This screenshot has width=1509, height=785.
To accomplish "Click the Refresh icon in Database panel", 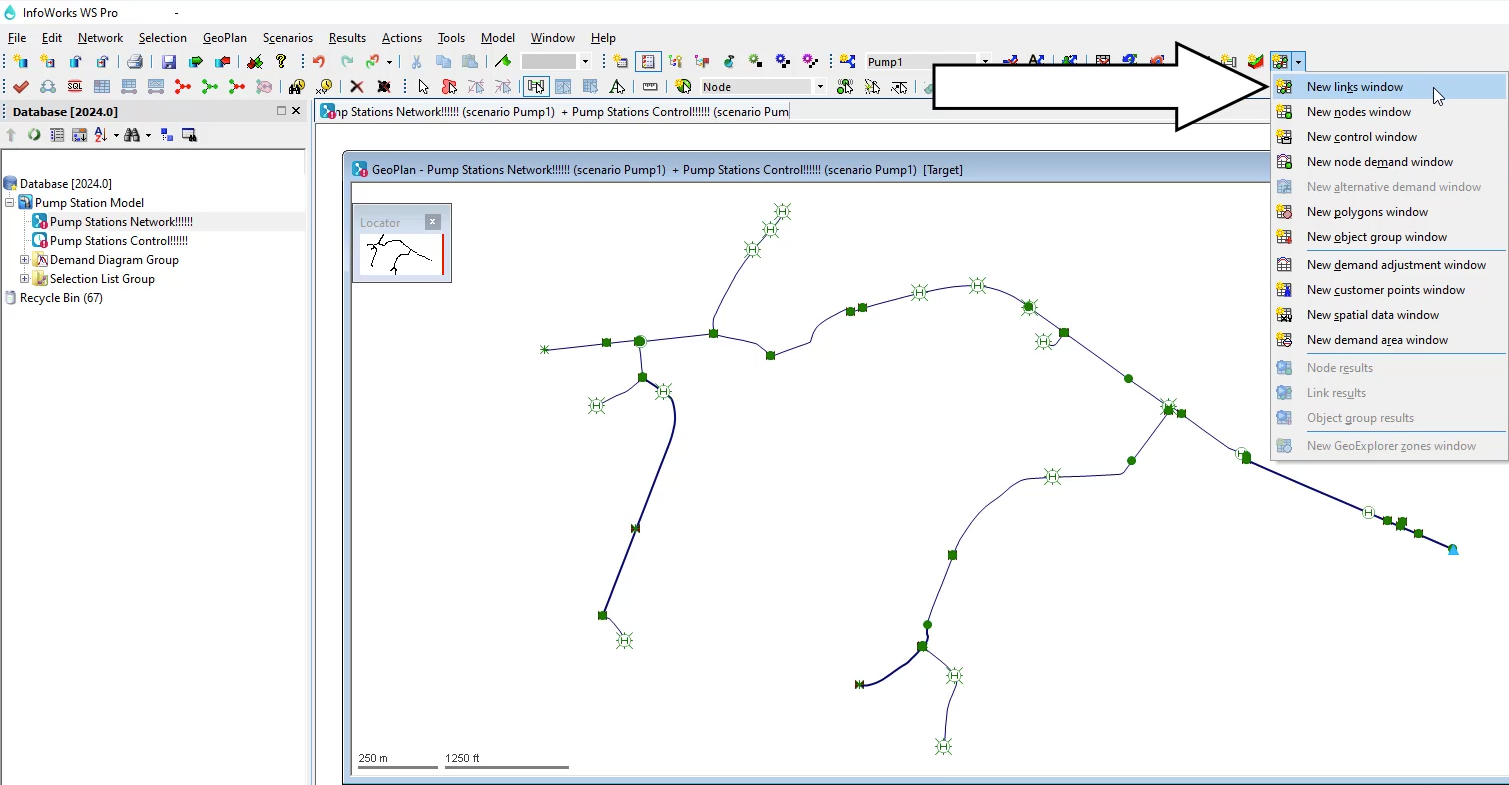I will 34,135.
